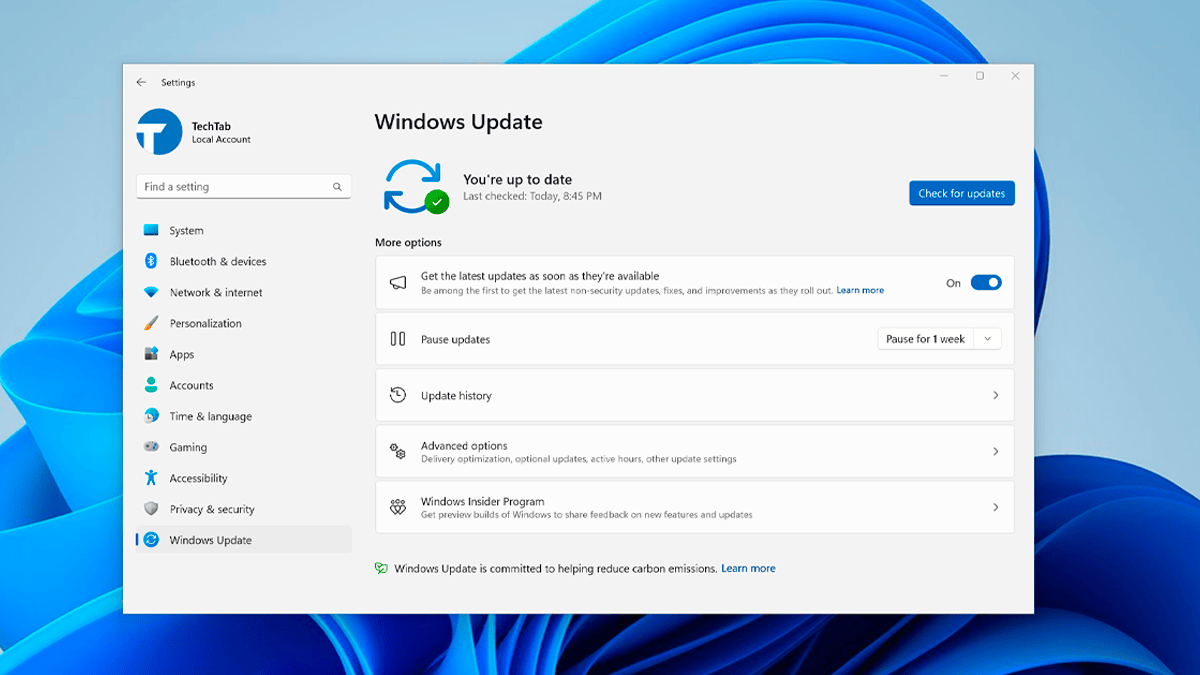The width and height of the screenshot is (1200, 675).
Task: Expand Update history chevron
Action: pyautogui.click(x=995, y=395)
